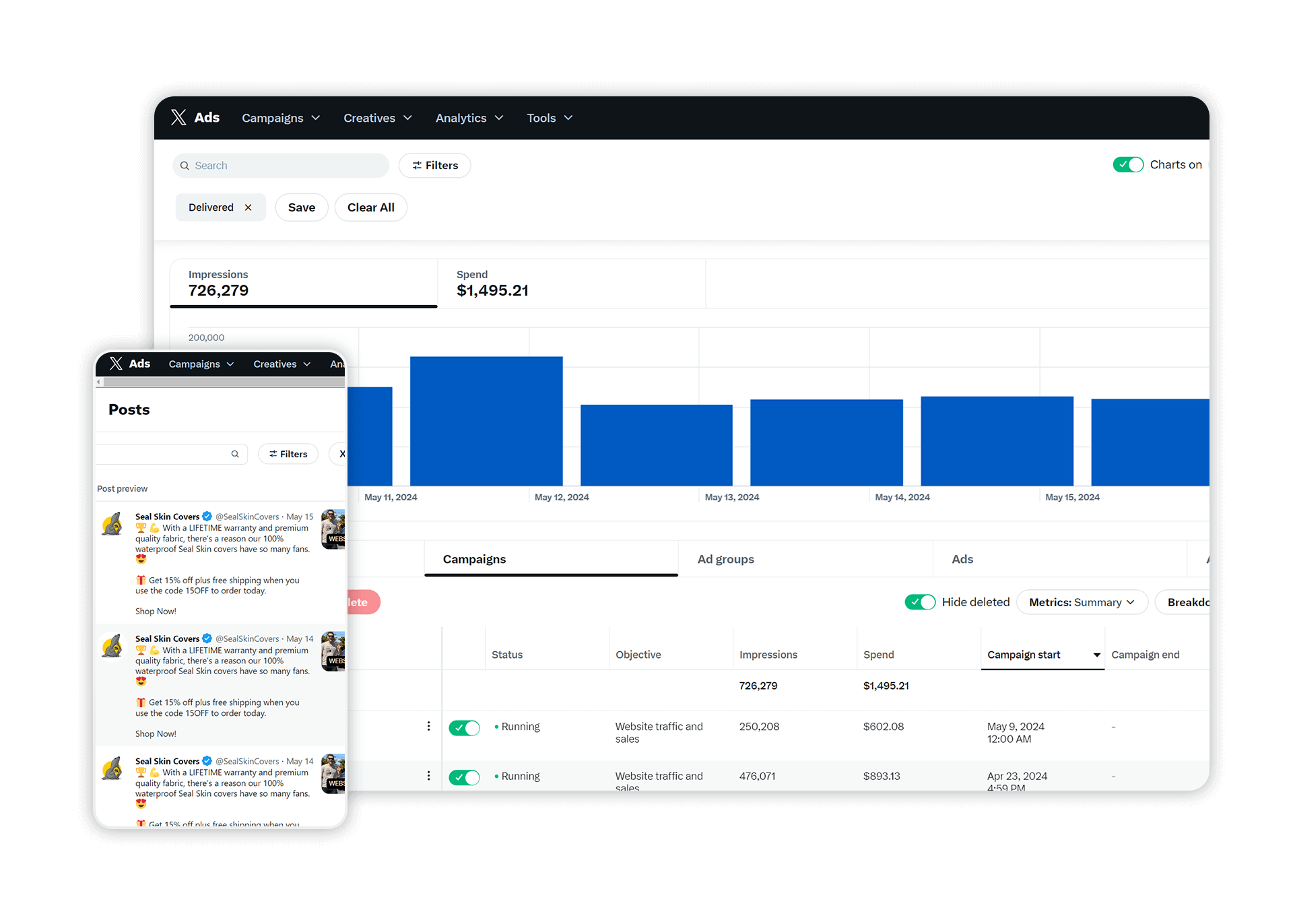
Task: Click the main Search input field
Action: pos(286,166)
